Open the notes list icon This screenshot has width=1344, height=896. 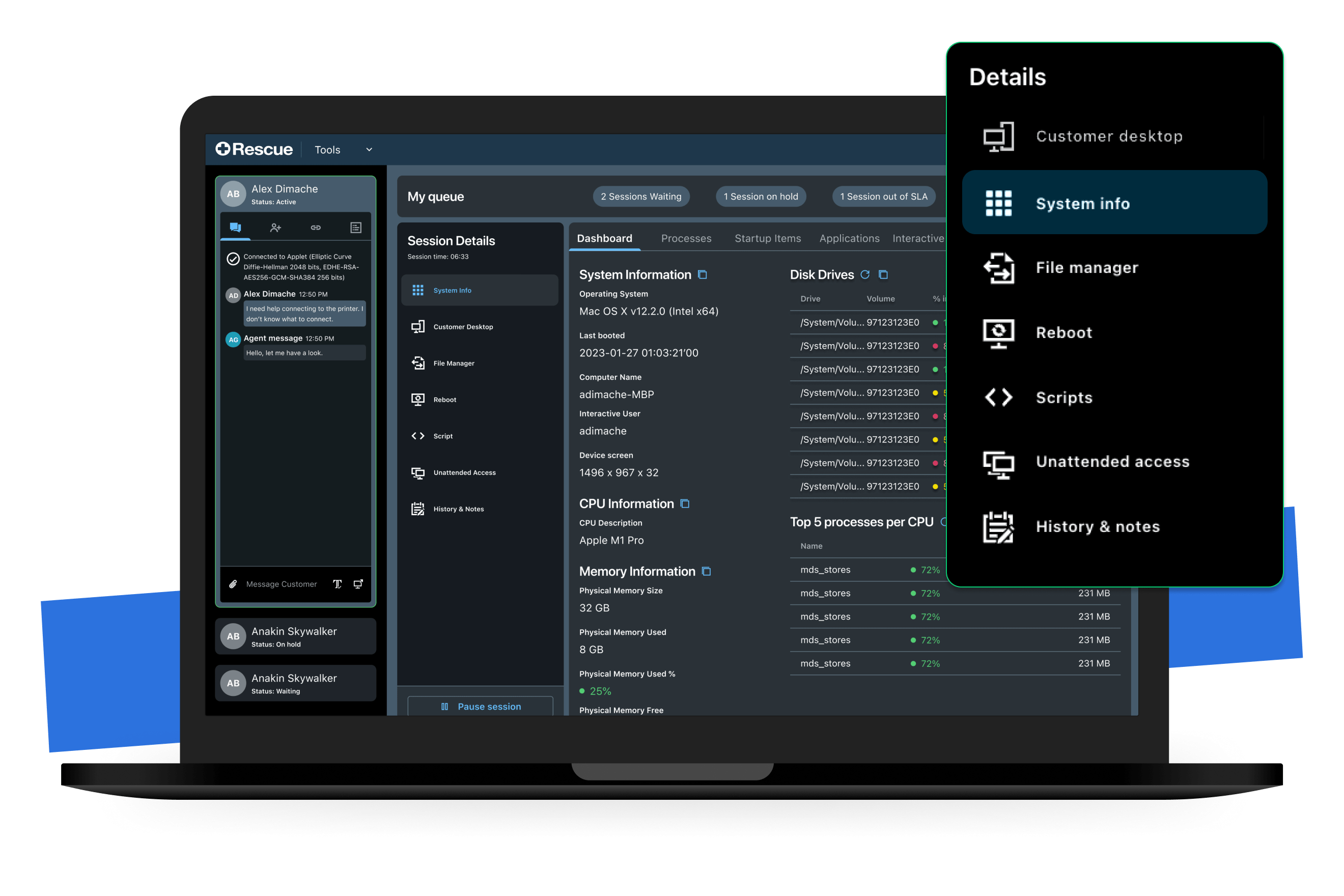355,228
